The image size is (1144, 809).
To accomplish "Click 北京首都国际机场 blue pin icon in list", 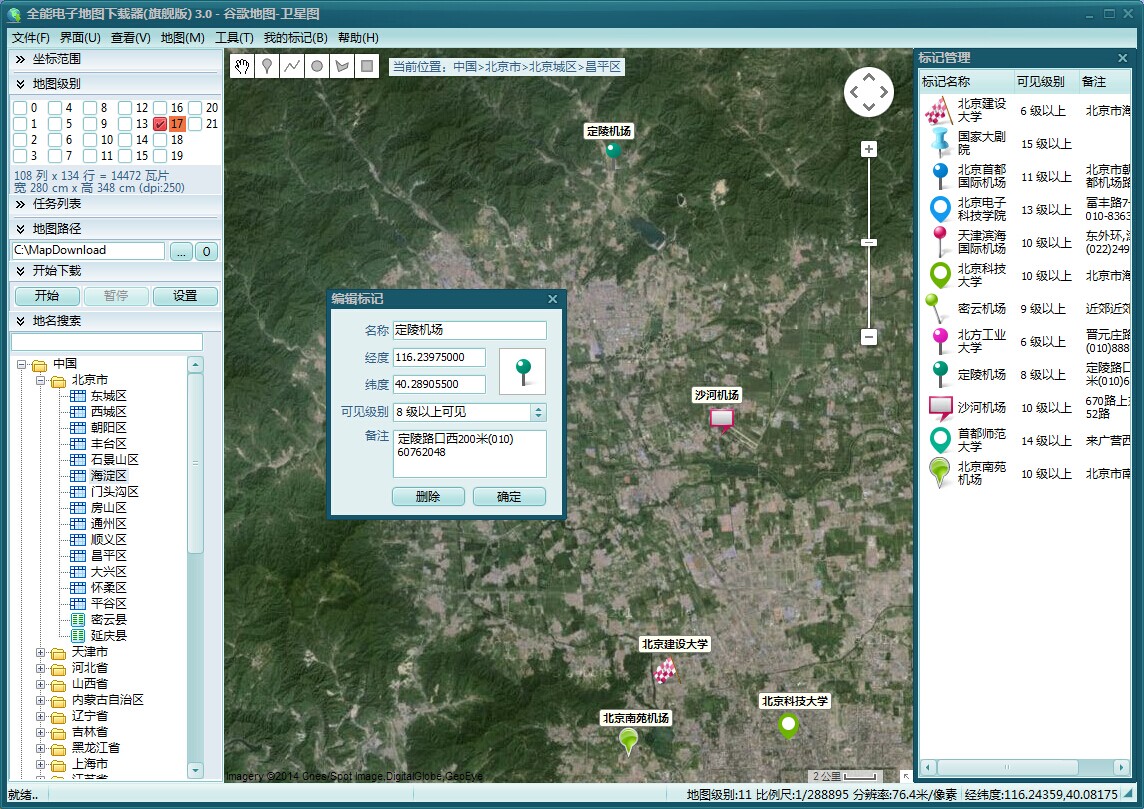I will click(x=940, y=176).
